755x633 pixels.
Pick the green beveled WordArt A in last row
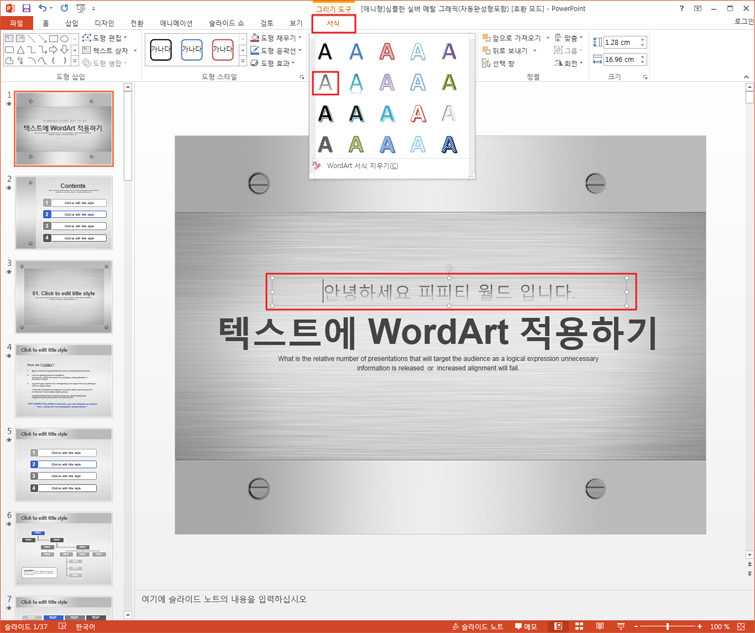(356, 144)
